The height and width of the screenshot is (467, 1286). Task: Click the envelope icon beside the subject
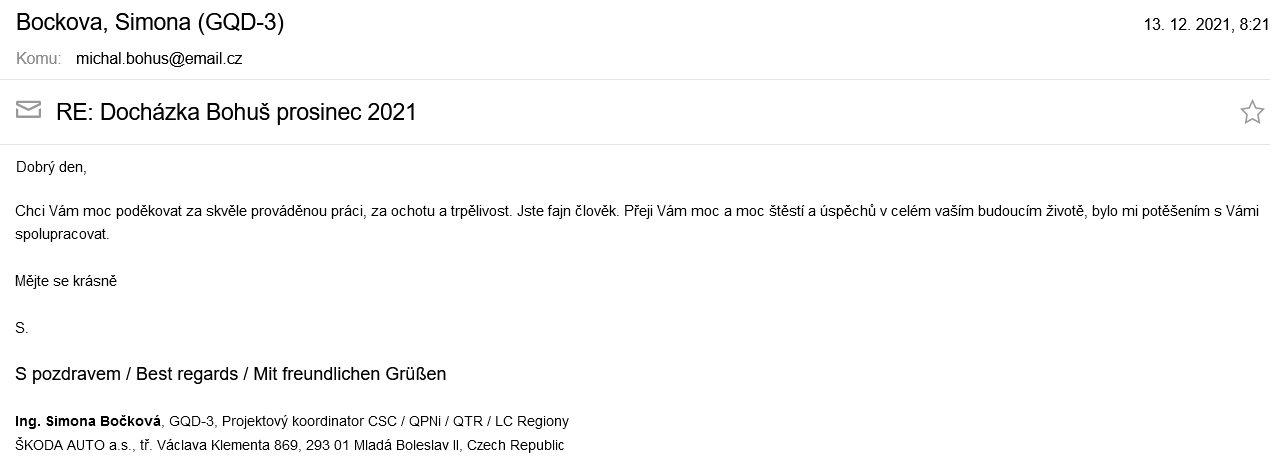tap(28, 110)
